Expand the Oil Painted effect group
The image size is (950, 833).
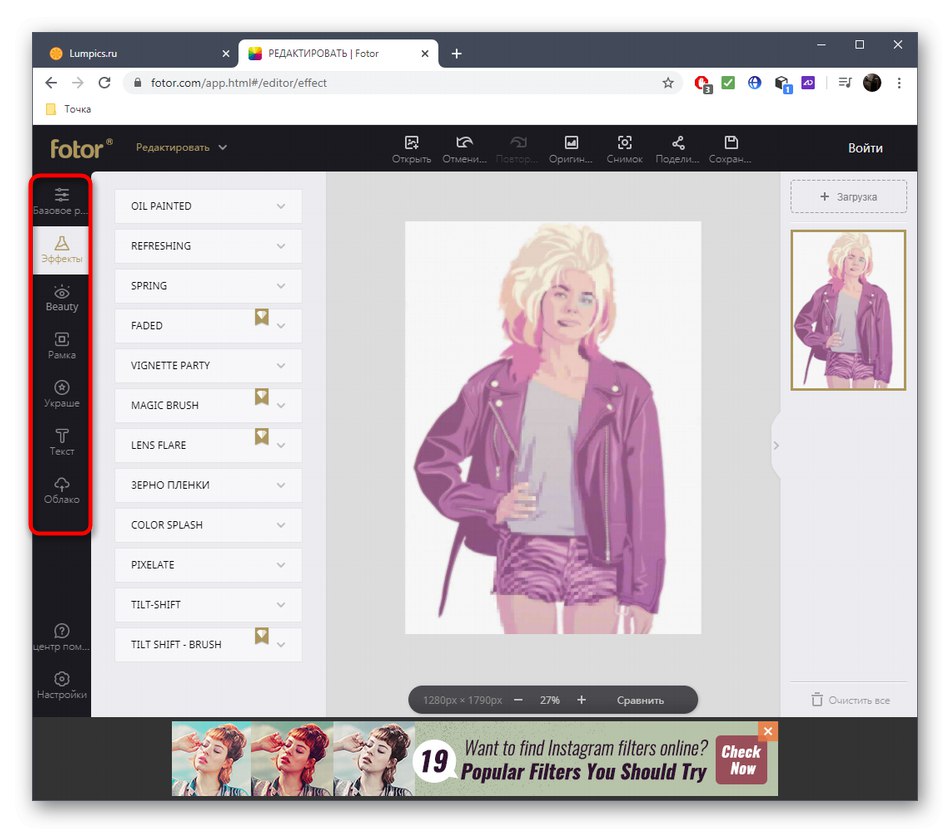pos(208,206)
